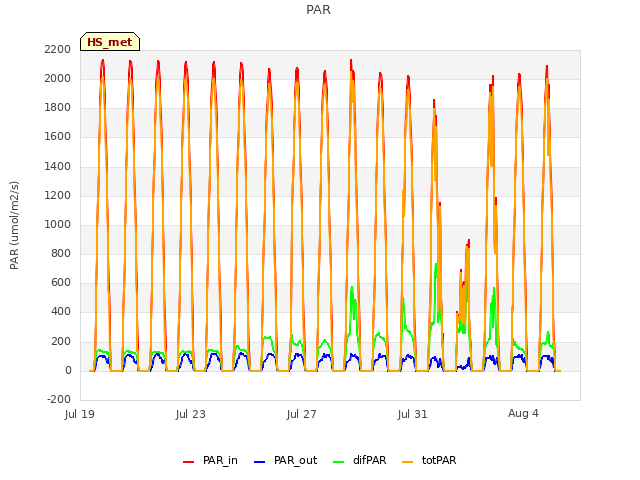Screen dimensions: 640x480
Task: Click the blue PAR_out legend swatch
Action: click(260, 462)
